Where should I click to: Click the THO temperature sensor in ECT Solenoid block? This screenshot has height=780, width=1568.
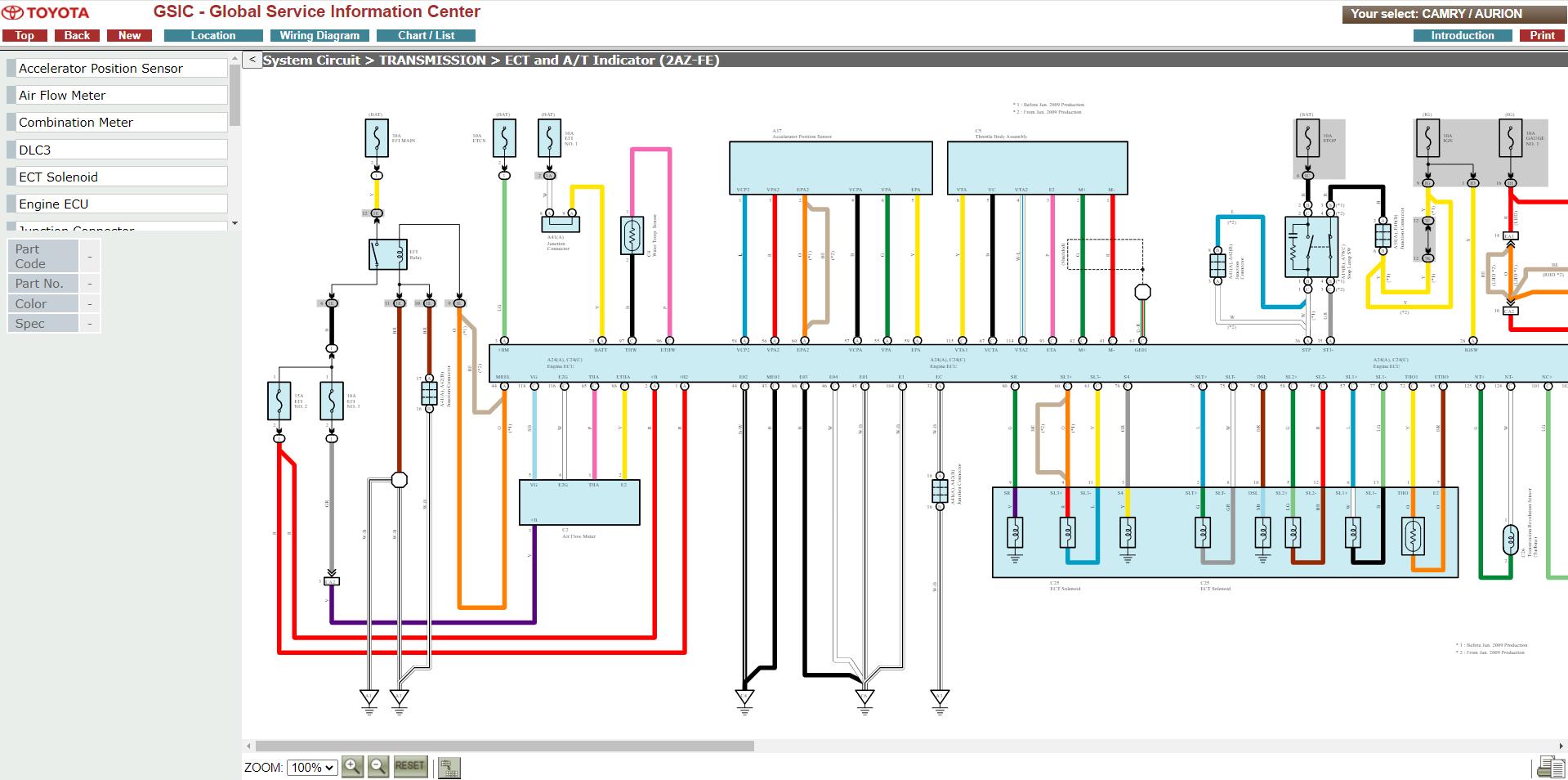[x=1413, y=536]
